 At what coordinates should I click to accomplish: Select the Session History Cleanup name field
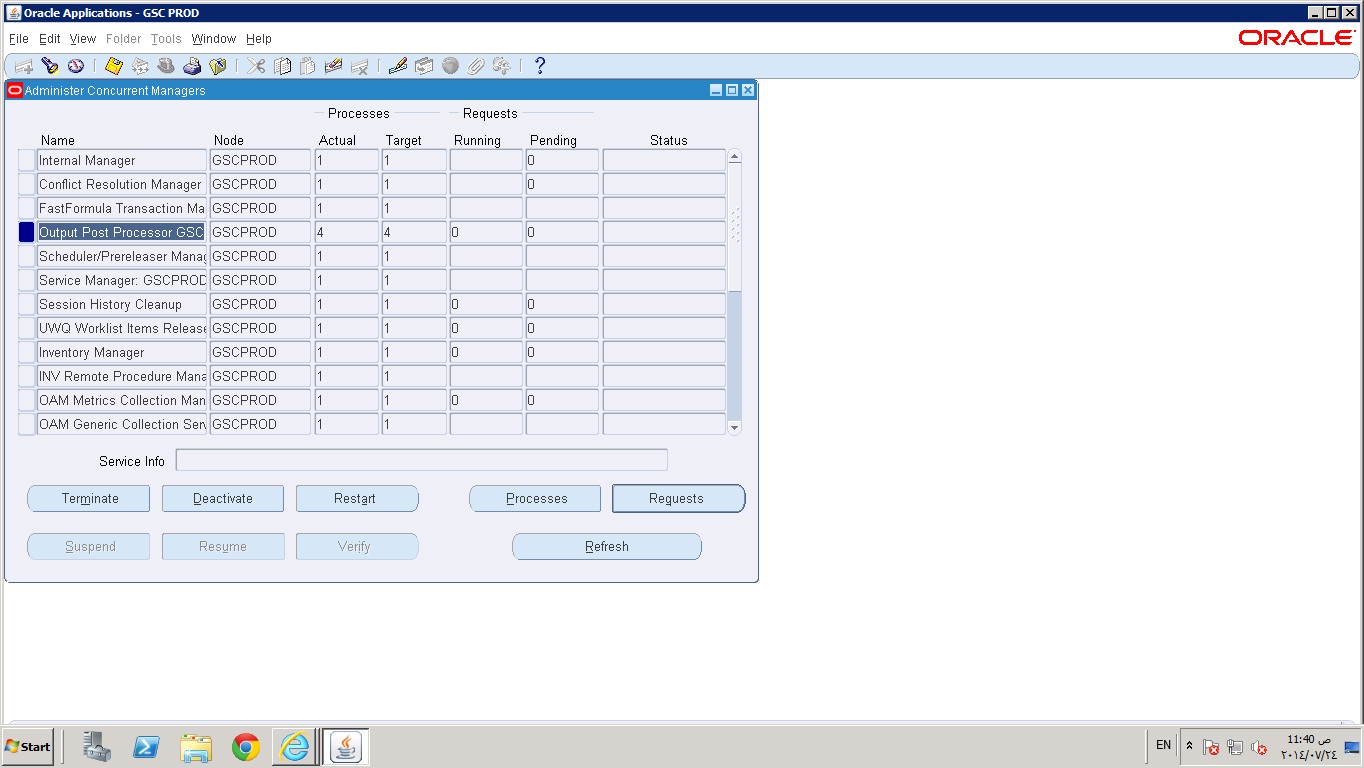click(x=122, y=304)
